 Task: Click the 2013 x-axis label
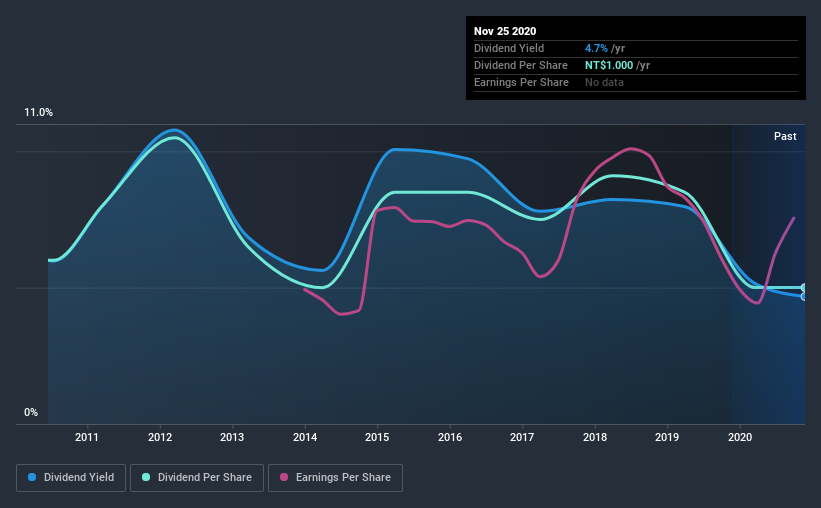click(x=232, y=437)
